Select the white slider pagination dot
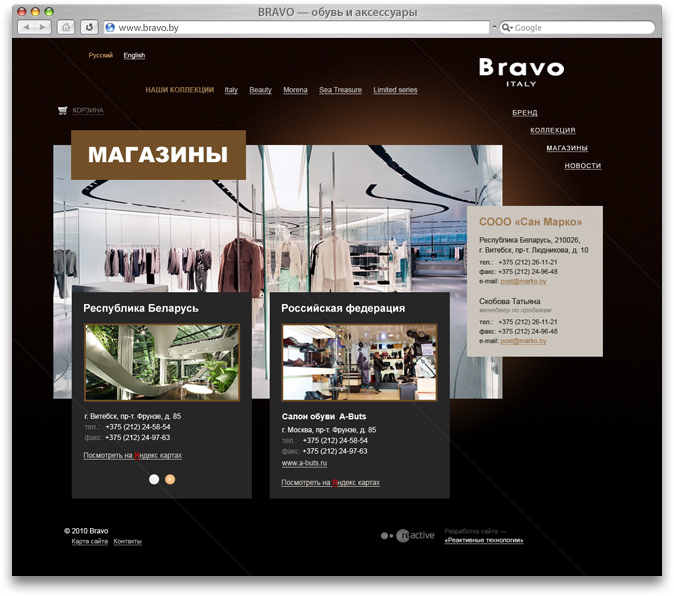Viewport: 674px width, 596px height. [x=154, y=480]
